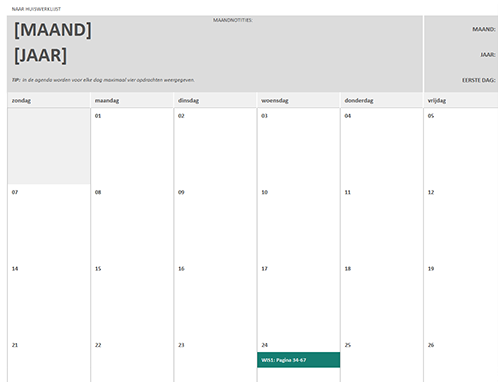498x382 pixels.
Task: Click the greyed empty Sunday cell
Action: click(x=49, y=146)
